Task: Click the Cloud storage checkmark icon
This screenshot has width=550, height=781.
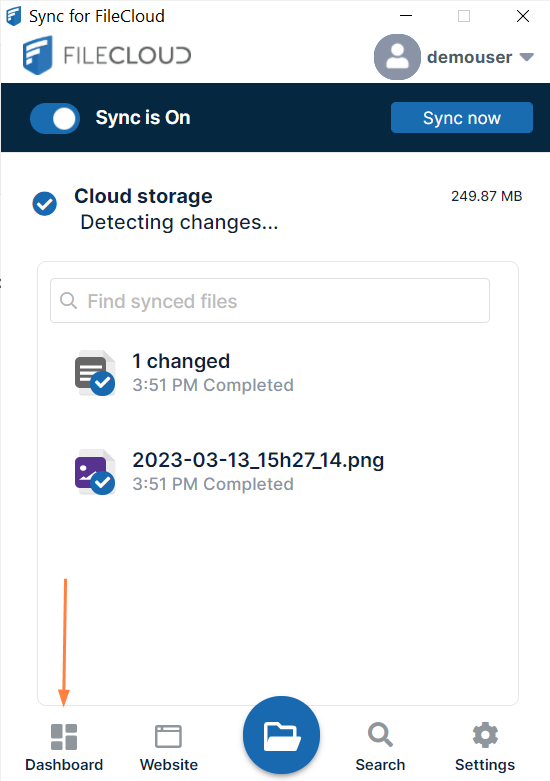Action: click(x=45, y=204)
